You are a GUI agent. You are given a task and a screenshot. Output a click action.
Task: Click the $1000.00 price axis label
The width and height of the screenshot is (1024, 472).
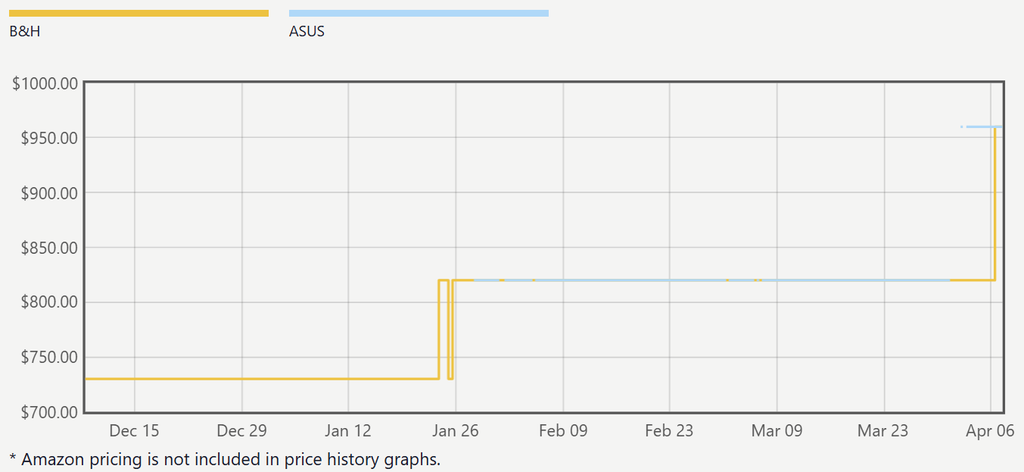(x=45, y=84)
